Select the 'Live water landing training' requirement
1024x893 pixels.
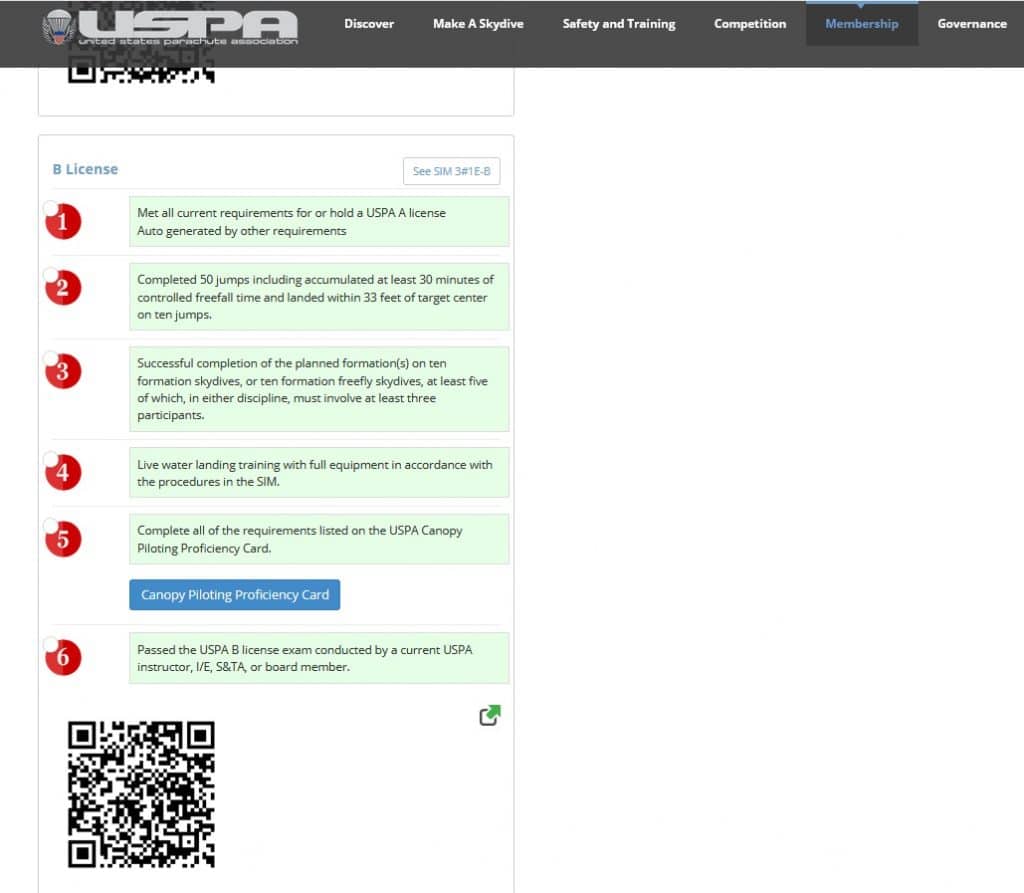tap(319, 472)
